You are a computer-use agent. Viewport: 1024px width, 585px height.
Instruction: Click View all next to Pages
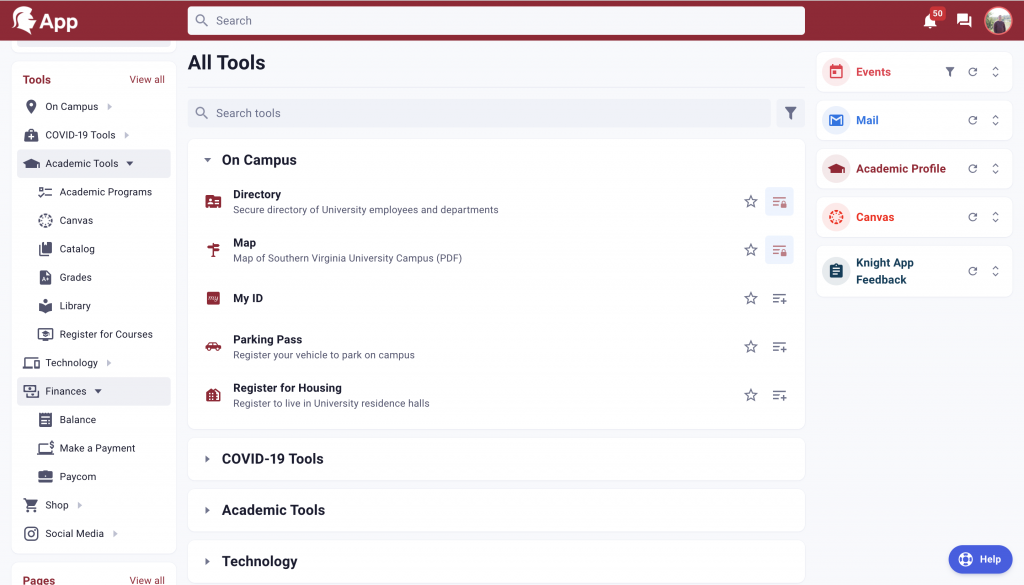pyautogui.click(x=147, y=580)
